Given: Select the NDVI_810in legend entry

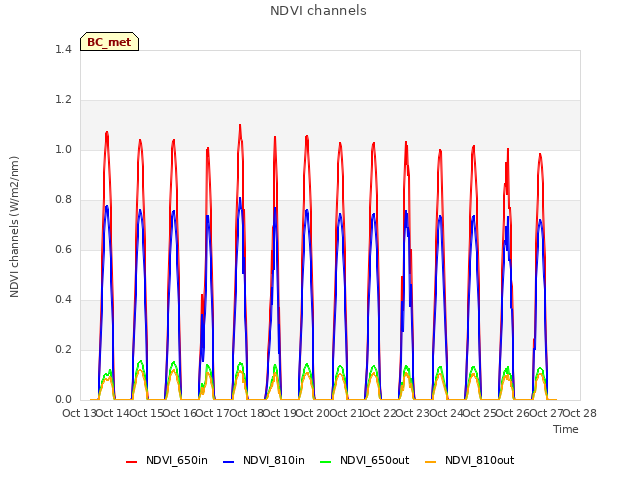Looking at the screenshot, I should pos(264,460).
